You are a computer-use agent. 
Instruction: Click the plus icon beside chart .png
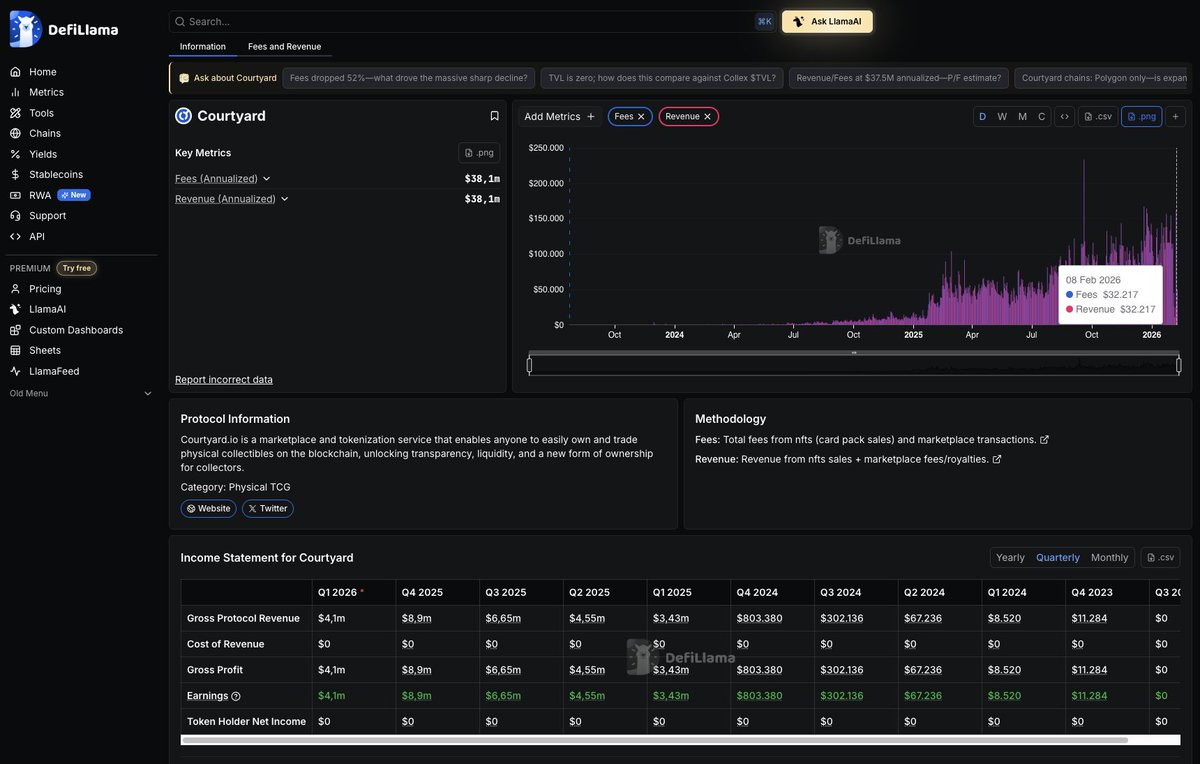click(x=1175, y=116)
